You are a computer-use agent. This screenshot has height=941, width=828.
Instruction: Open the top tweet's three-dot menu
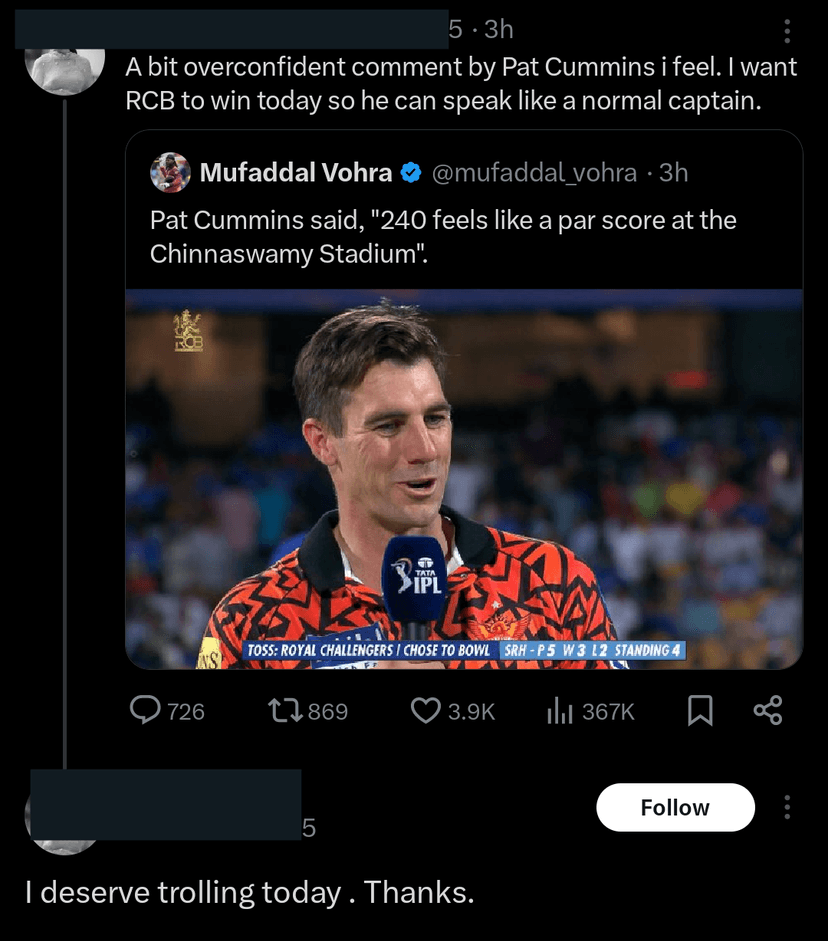787,32
